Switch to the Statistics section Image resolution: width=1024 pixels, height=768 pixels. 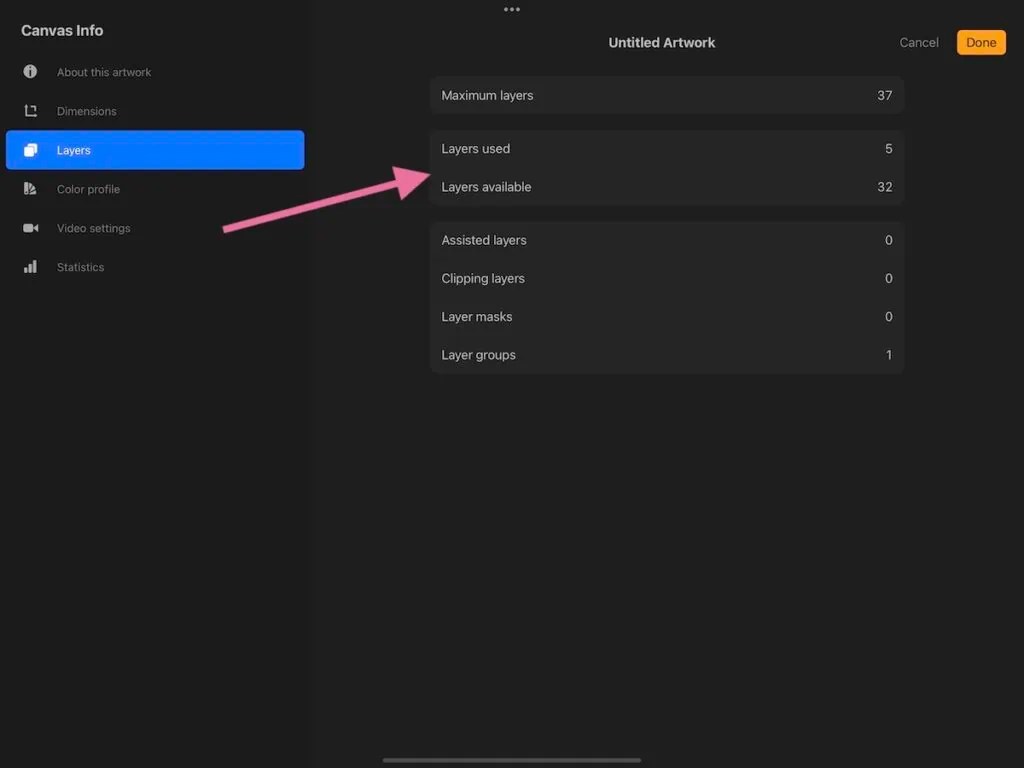tap(80, 267)
